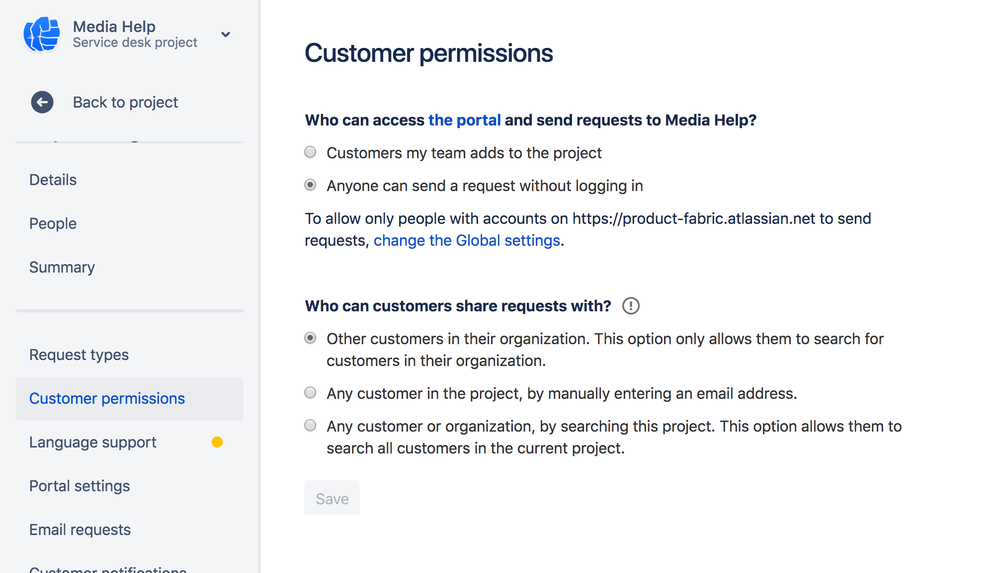Choose "Any customer in the project" email option
The width and height of the screenshot is (999, 573).
(x=310, y=393)
